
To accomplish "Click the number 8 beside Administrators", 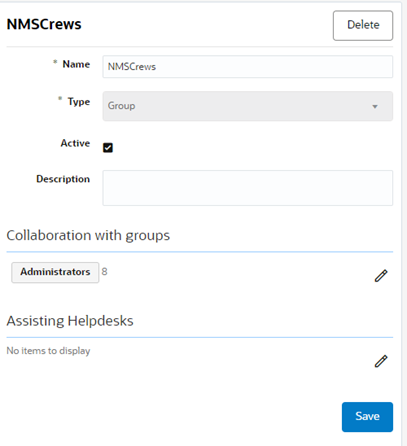I will coord(104,272).
